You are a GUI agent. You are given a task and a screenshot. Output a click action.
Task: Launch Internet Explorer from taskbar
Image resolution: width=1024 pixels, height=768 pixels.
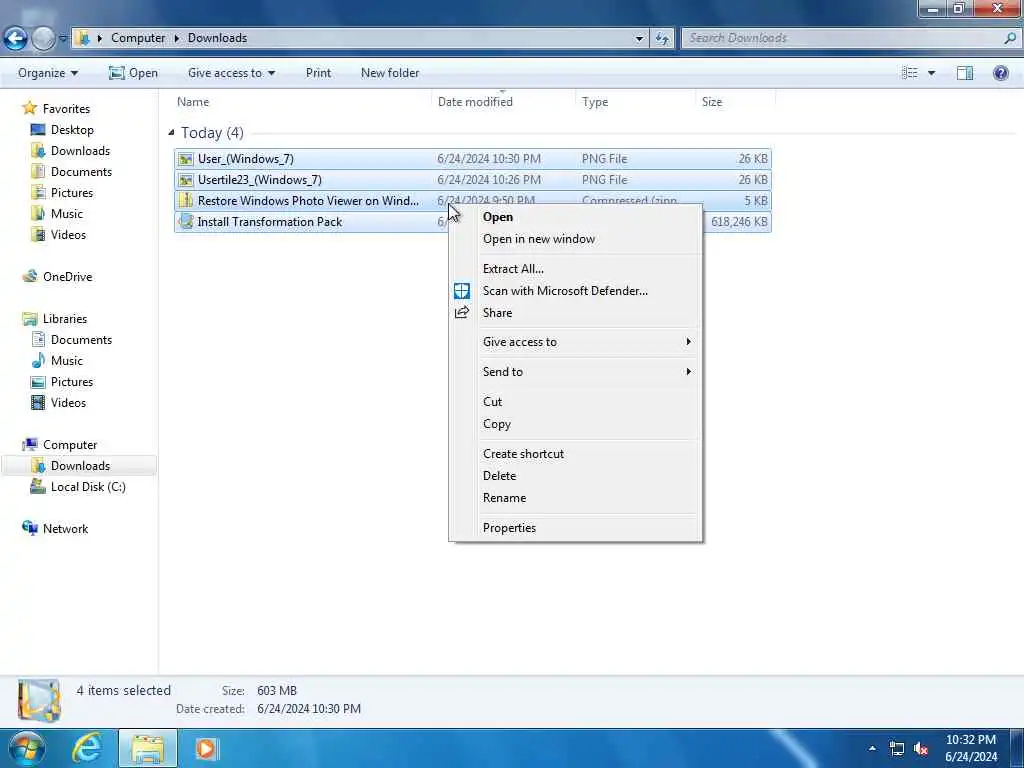pos(87,748)
